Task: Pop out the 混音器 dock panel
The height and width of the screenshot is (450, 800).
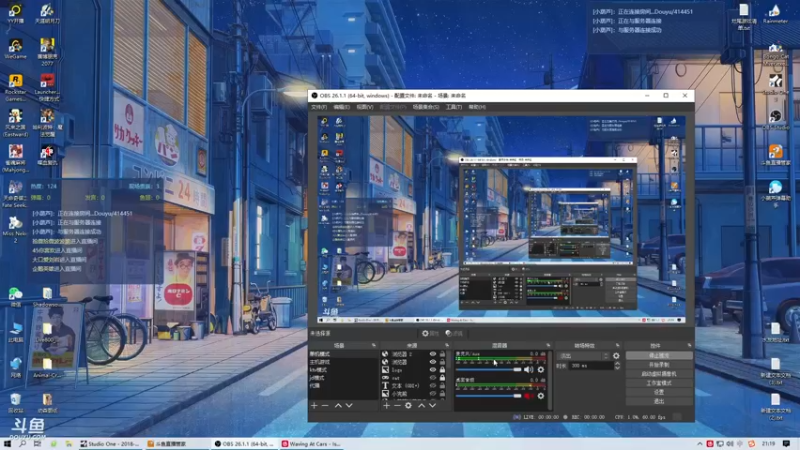Action: [548, 345]
